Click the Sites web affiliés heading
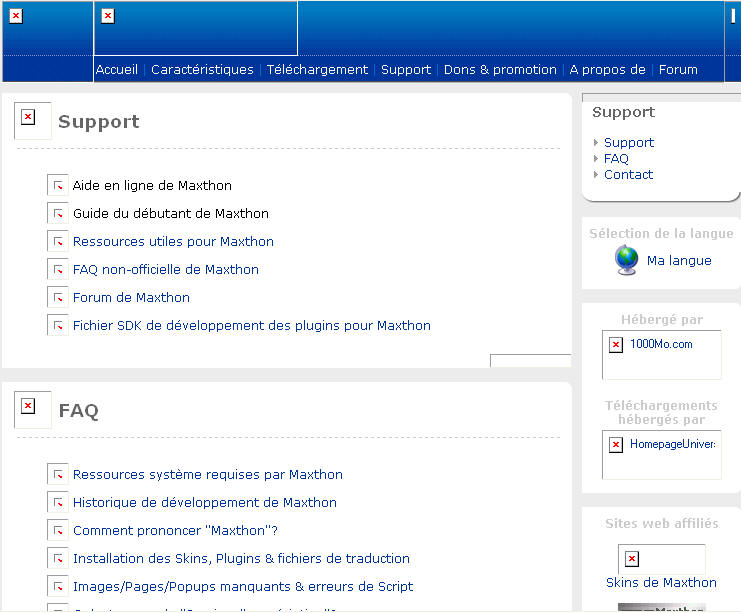The width and height of the screenshot is (741, 613). tap(662, 523)
